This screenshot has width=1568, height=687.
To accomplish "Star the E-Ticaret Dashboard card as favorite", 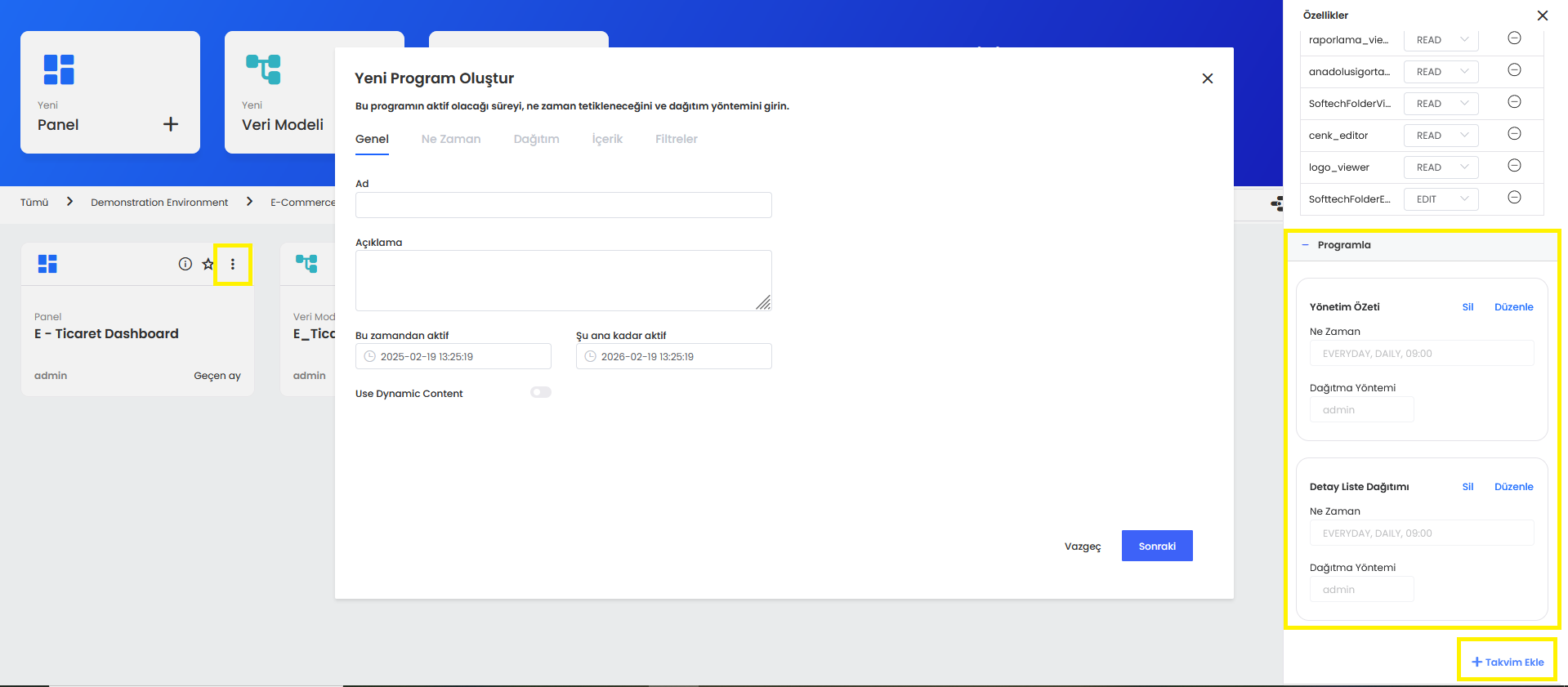I will (x=208, y=264).
